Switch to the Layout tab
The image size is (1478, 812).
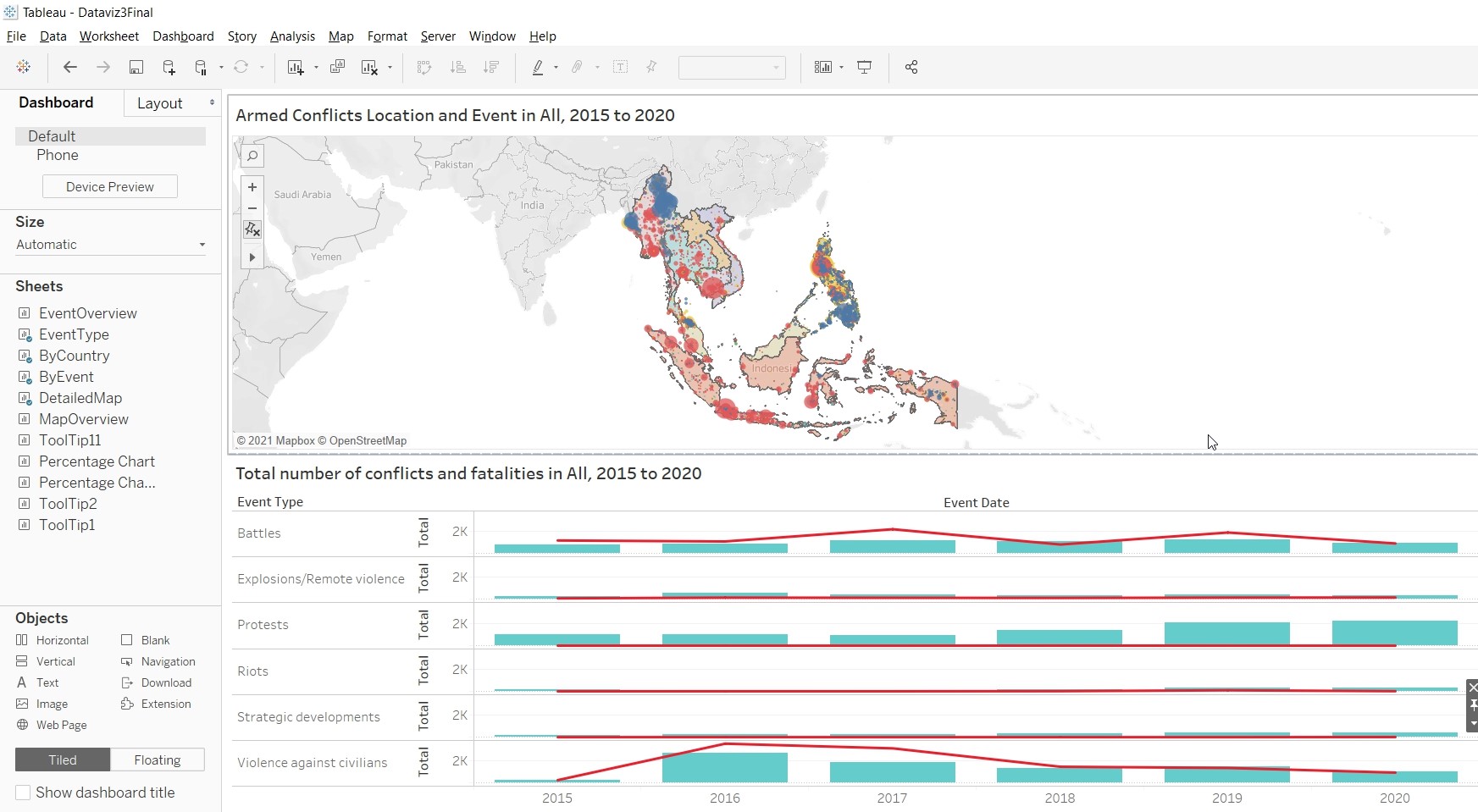(160, 103)
